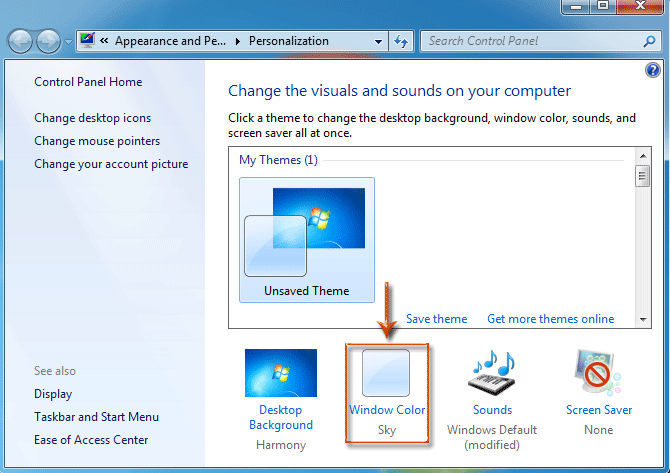Viewport: 670px width, 473px height.
Task: Open Control Panel Home
Action: 88,82
